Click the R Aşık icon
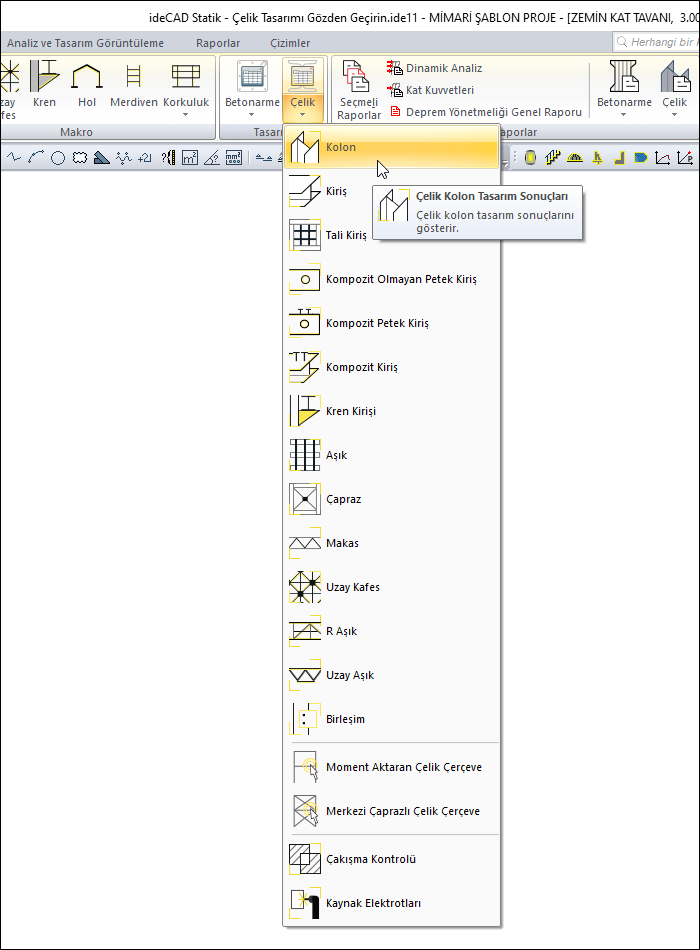This screenshot has width=700, height=950. [304, 631]
